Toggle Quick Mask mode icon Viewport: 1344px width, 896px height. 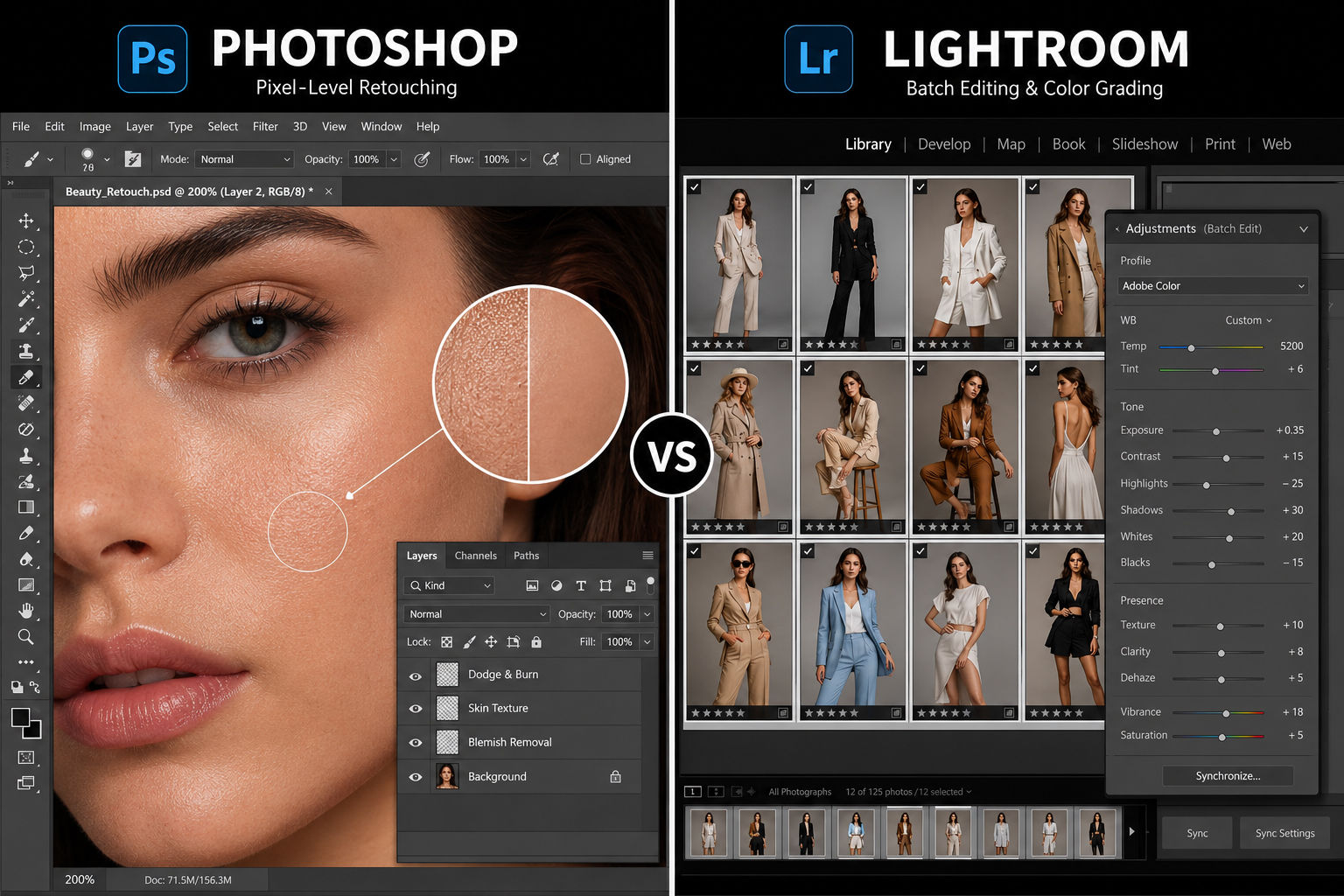26,757
